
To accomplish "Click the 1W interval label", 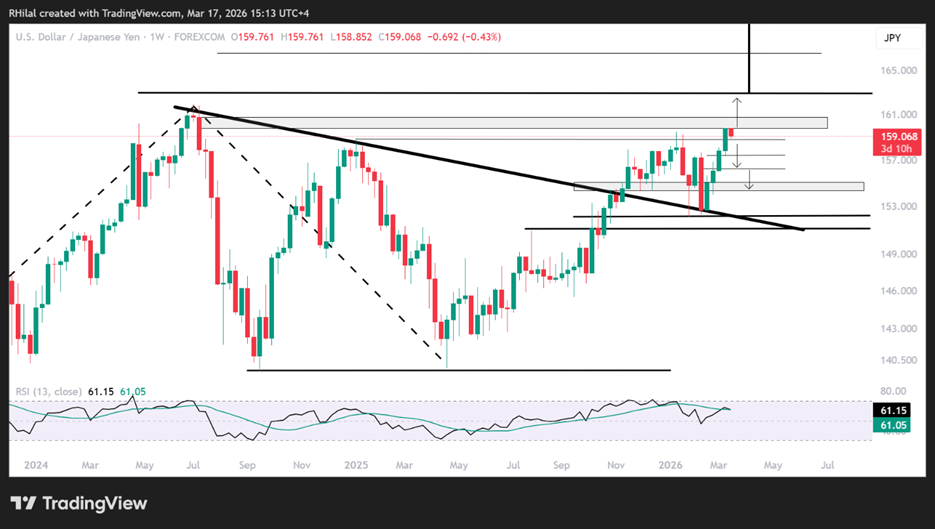I will point(157,37).
